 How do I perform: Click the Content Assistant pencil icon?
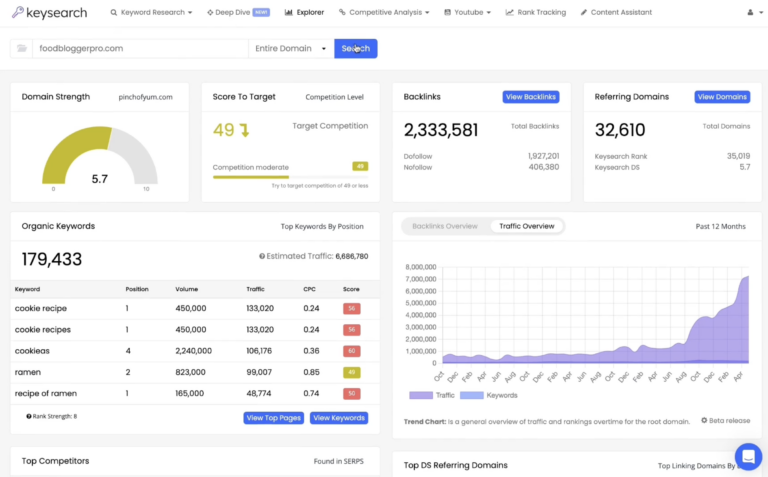[583, 12]
